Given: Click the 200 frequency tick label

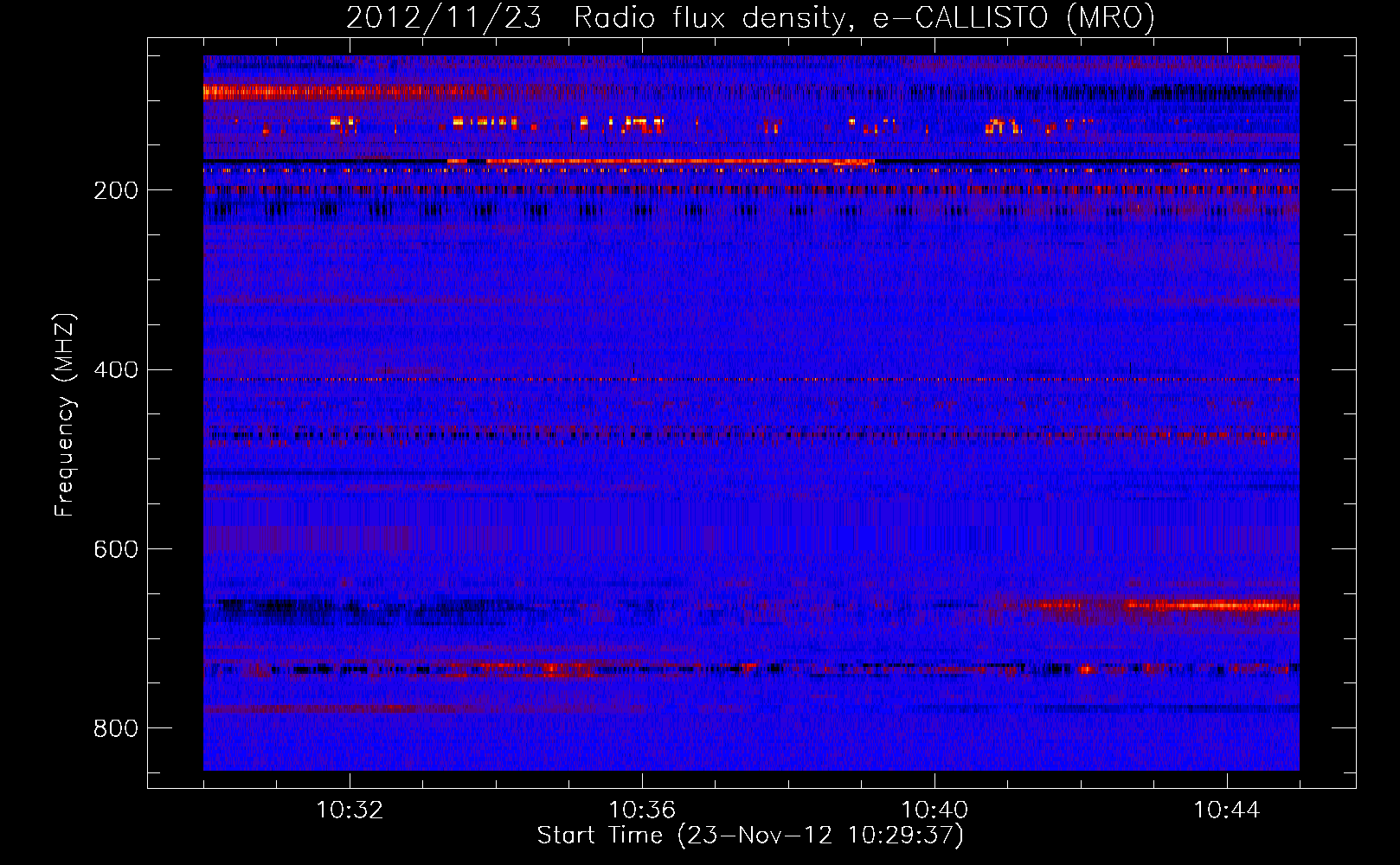Looking at the screenshot, I should 116,190.
